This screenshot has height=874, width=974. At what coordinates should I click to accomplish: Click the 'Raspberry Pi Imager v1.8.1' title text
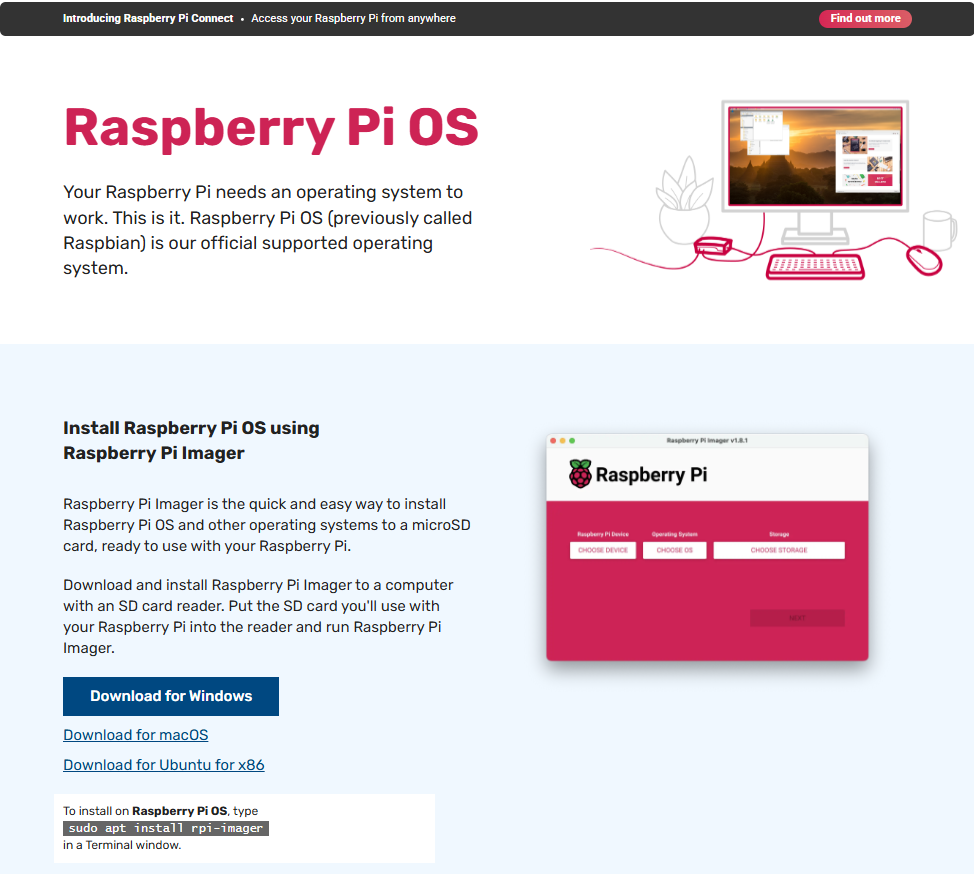coord(707,440)
